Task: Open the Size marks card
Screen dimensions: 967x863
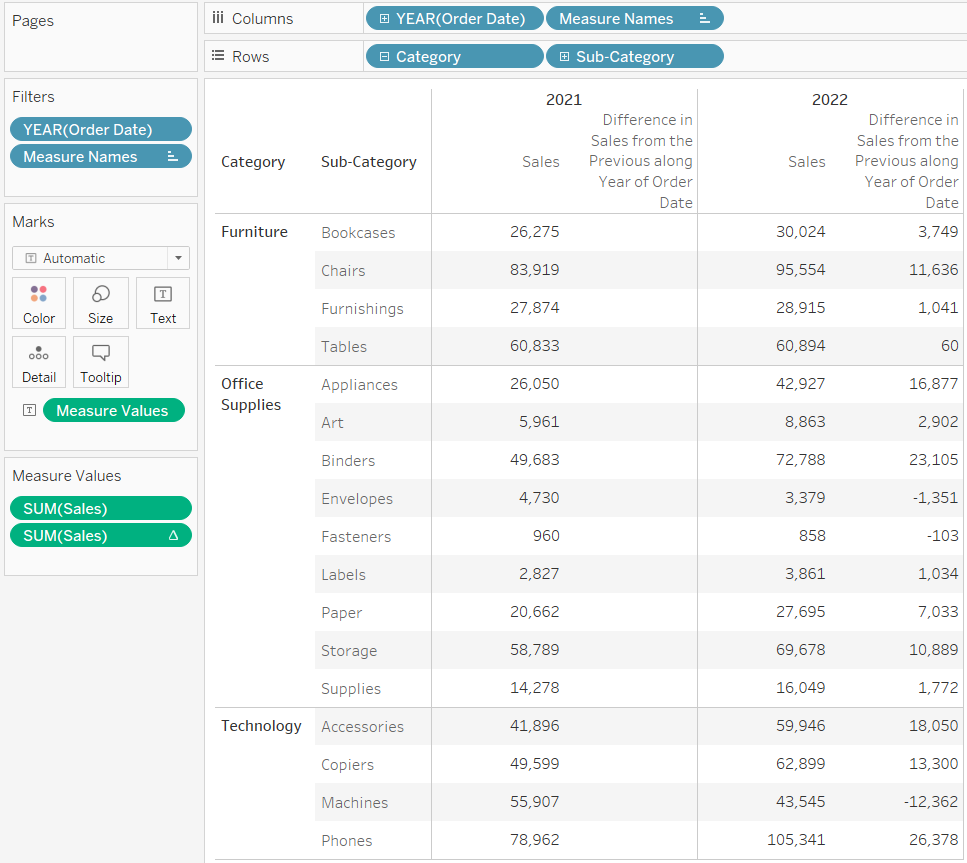Action: coord(100,303)
